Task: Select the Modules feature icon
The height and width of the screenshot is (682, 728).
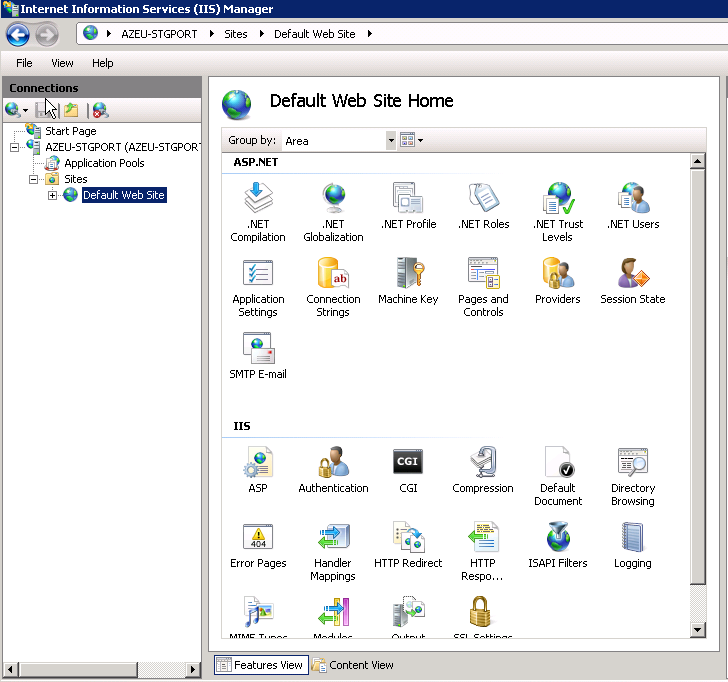Action: coord(333,611)
